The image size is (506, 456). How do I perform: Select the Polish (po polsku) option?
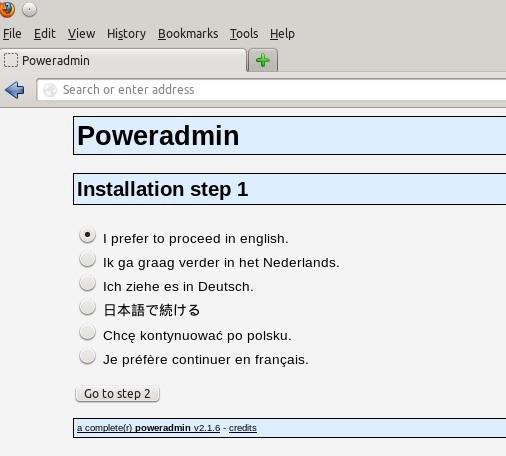[87, 332]
